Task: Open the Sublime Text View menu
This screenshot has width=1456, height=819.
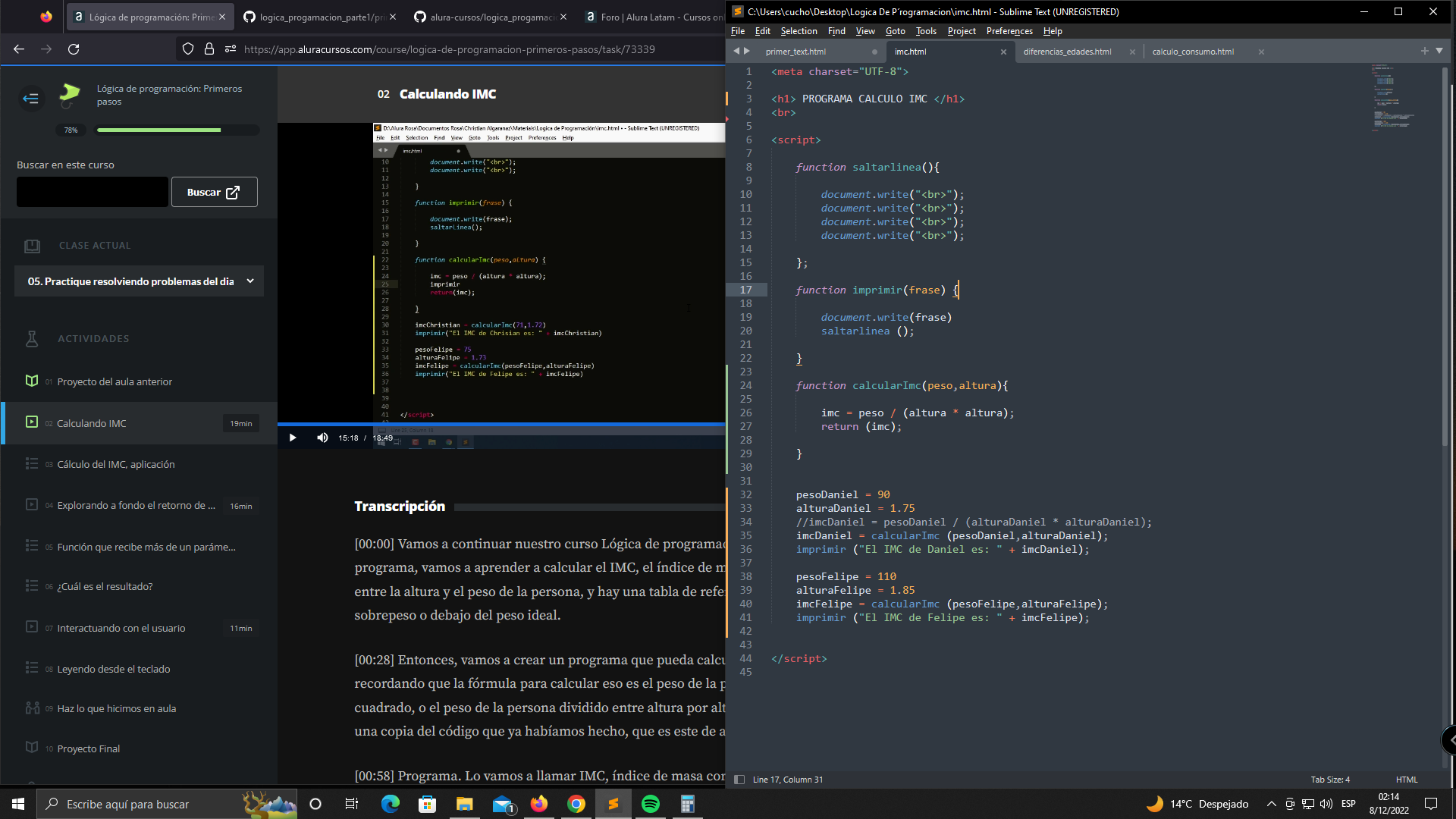Action: pos(865,31)
